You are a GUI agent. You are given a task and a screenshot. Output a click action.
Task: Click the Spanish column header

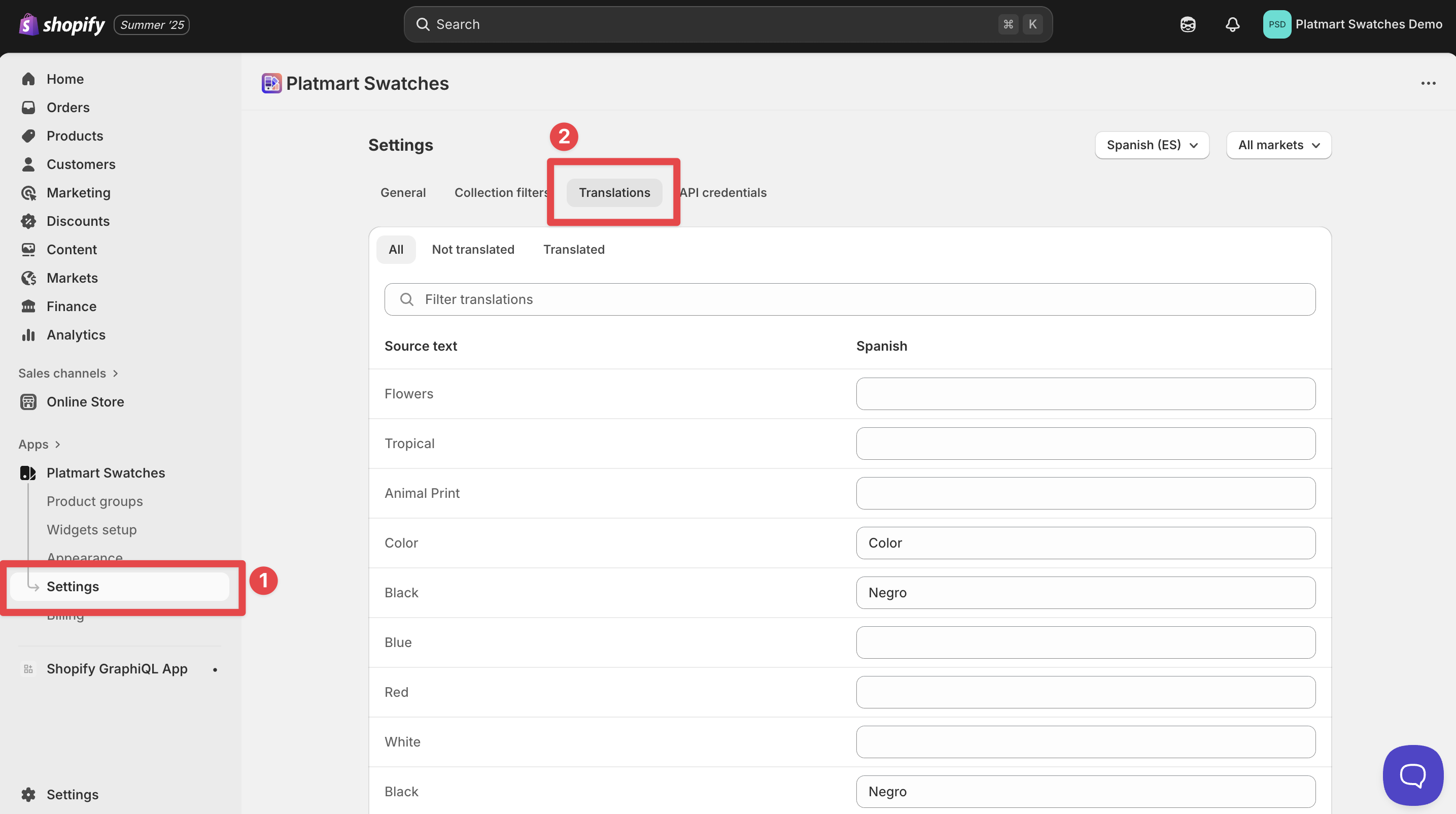coord(881,347)
